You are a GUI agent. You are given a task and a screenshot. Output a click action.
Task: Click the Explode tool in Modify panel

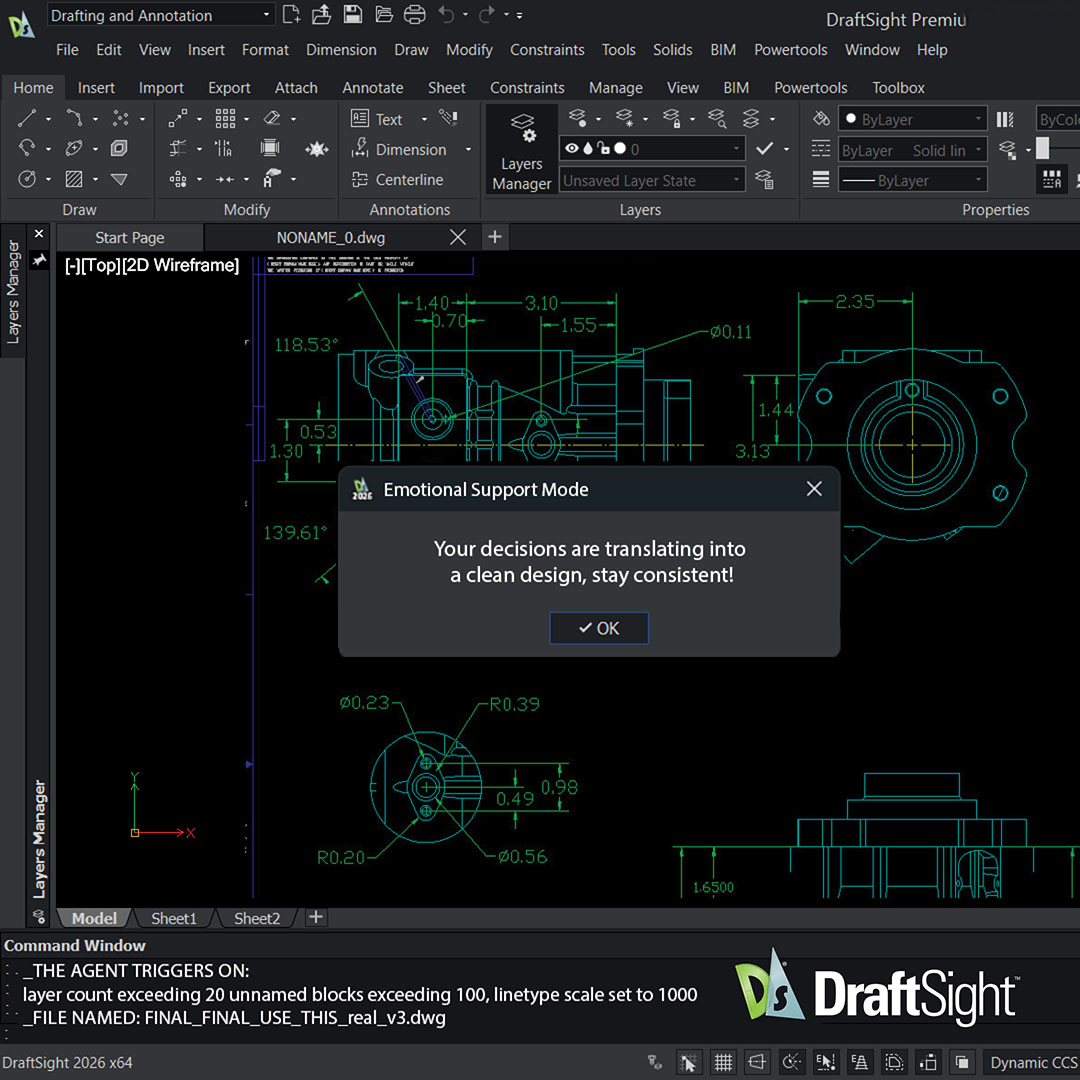(317, 149)
